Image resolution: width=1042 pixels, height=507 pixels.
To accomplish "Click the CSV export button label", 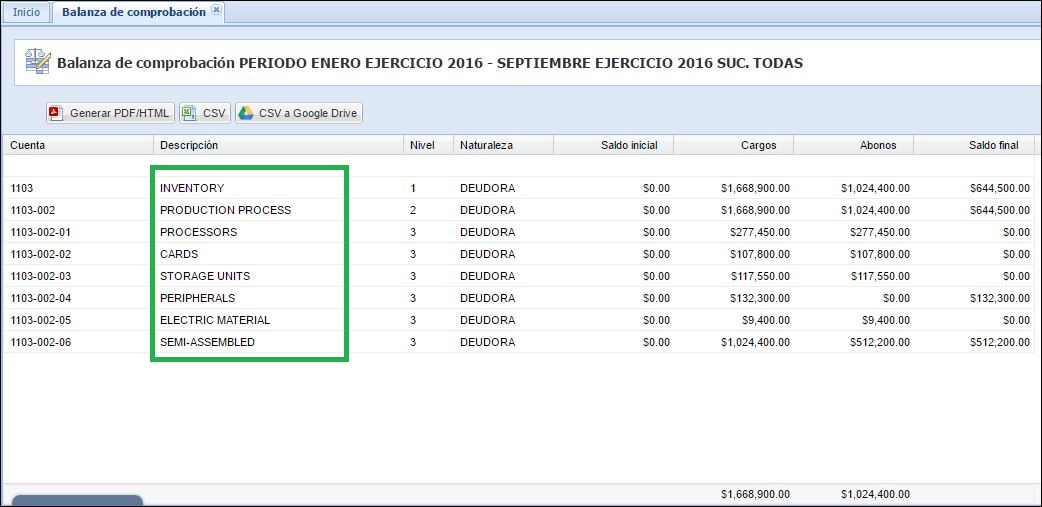I will [x=214, y=114].
